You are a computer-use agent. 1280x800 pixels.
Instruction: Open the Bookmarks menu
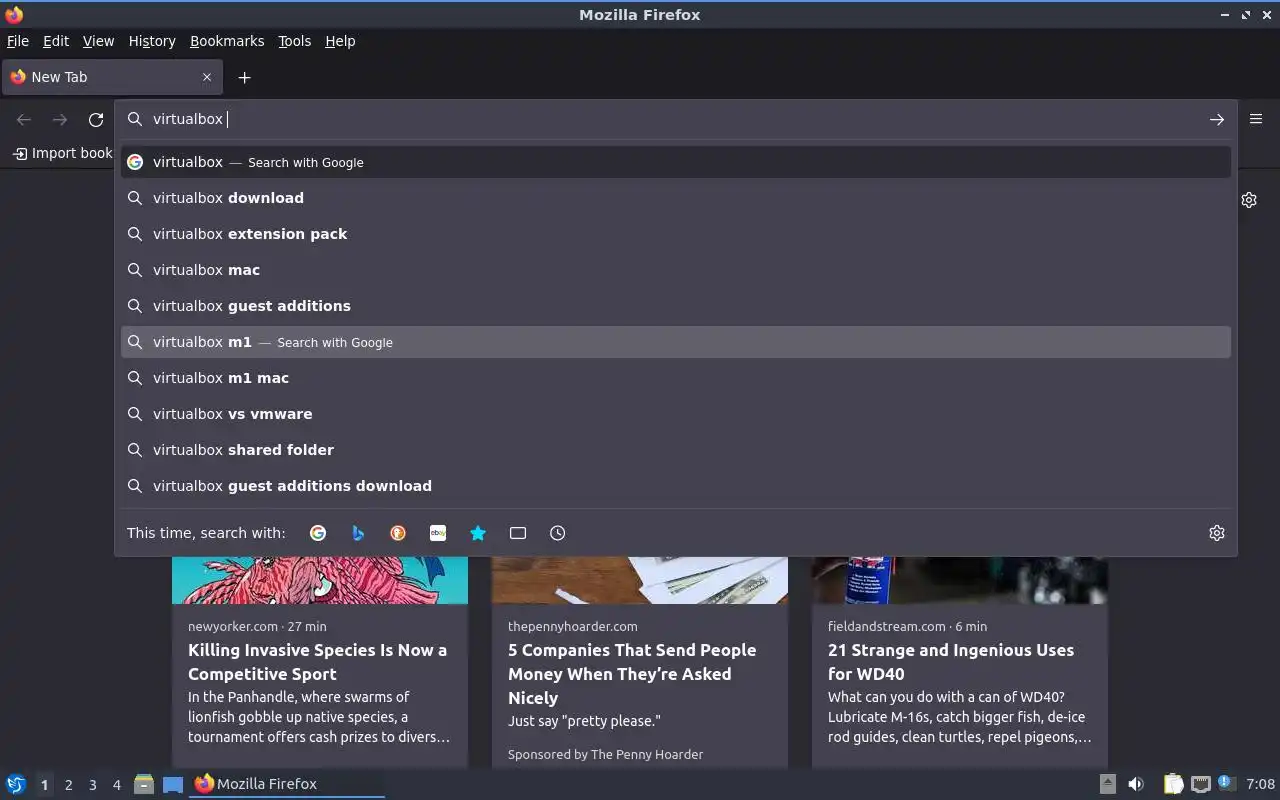[x=227, y=41]
